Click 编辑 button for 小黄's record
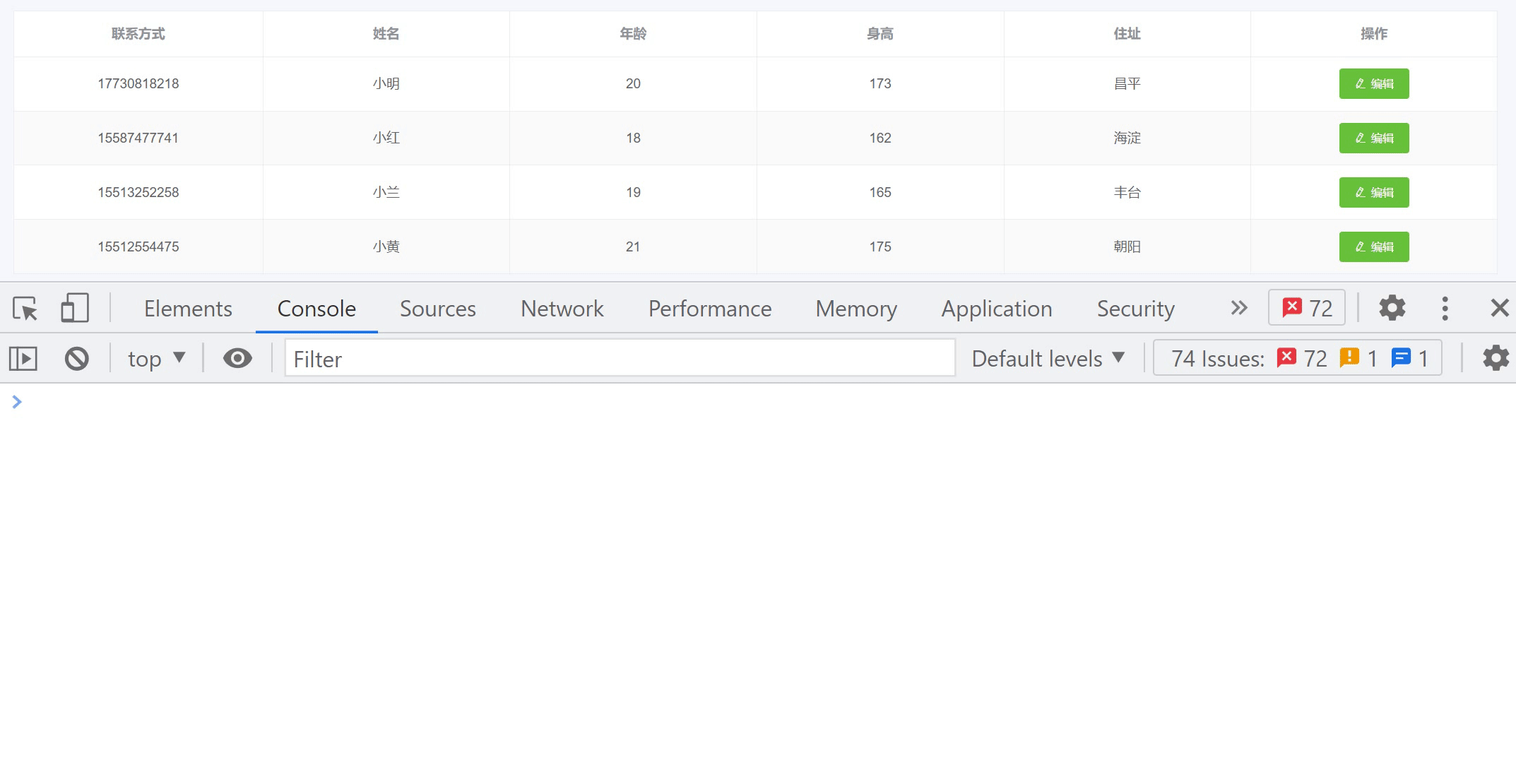 tap(1375, 247)
